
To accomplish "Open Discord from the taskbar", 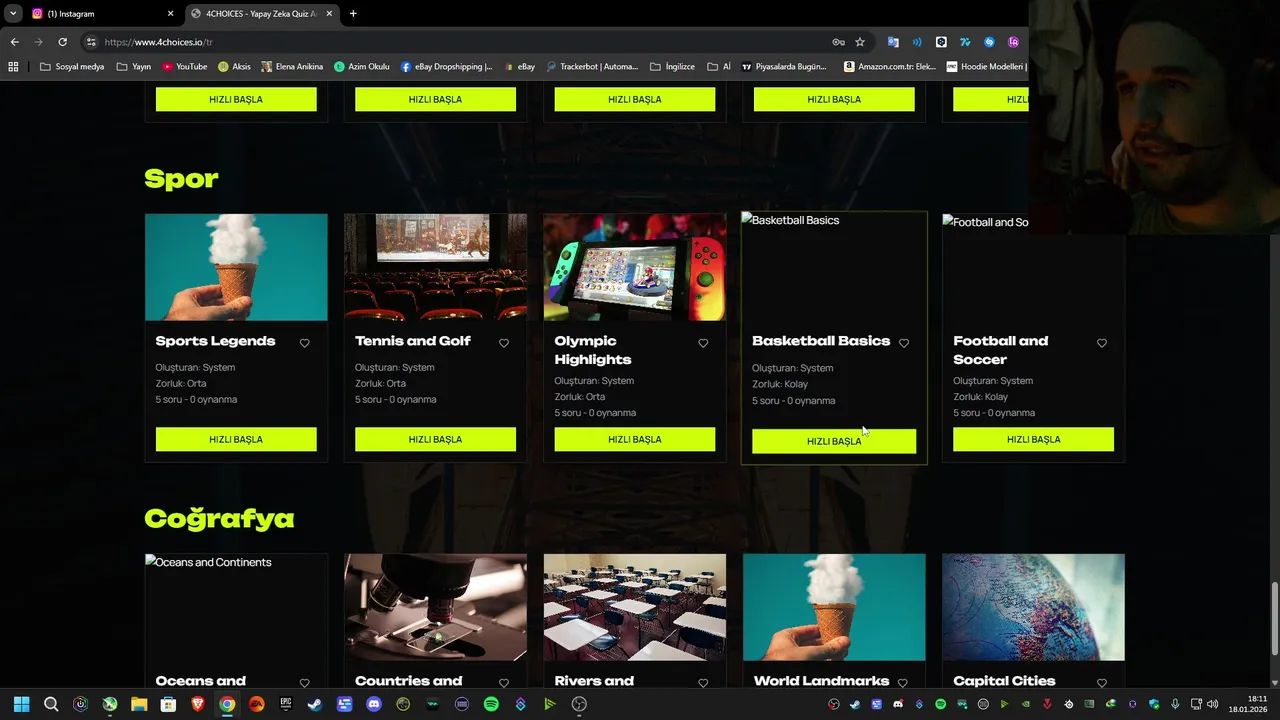I will click(374, 704).
